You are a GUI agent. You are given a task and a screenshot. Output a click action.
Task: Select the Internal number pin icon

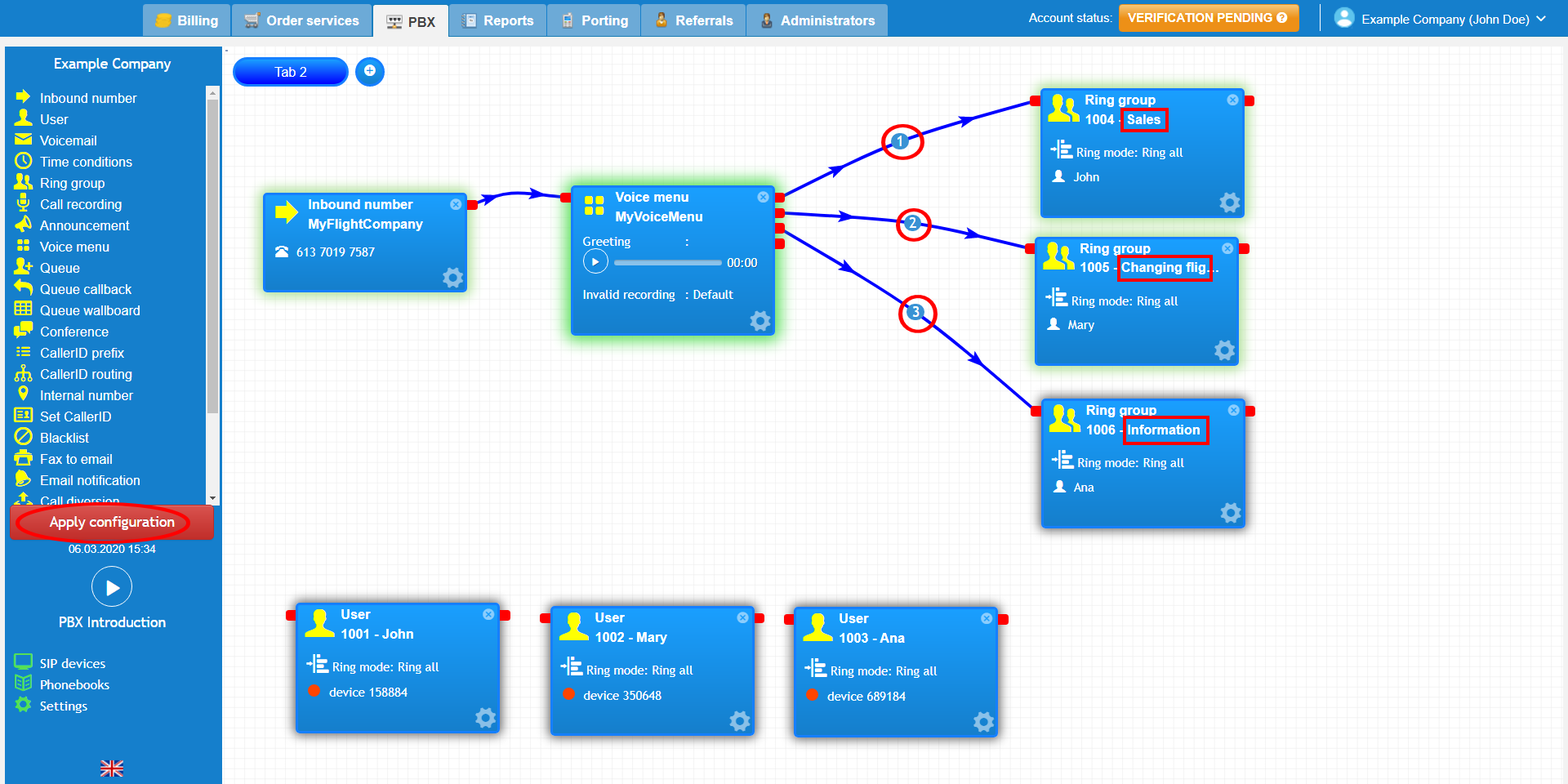[x=23, y=394]
